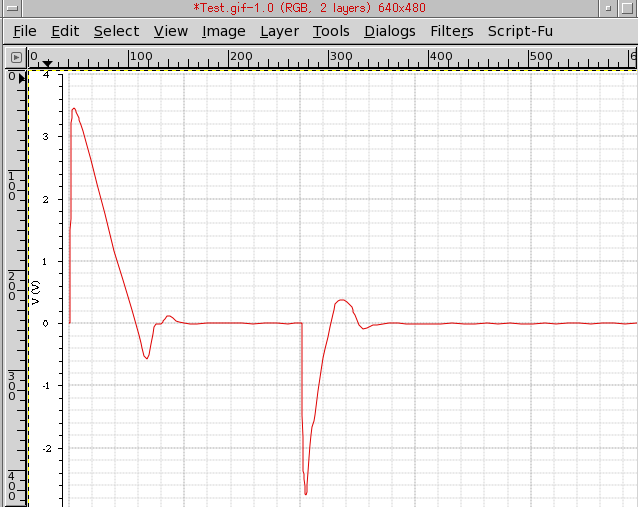638x507 pixels.
Task: Show the Dialogs menu
Action: [x=390, y=31]
